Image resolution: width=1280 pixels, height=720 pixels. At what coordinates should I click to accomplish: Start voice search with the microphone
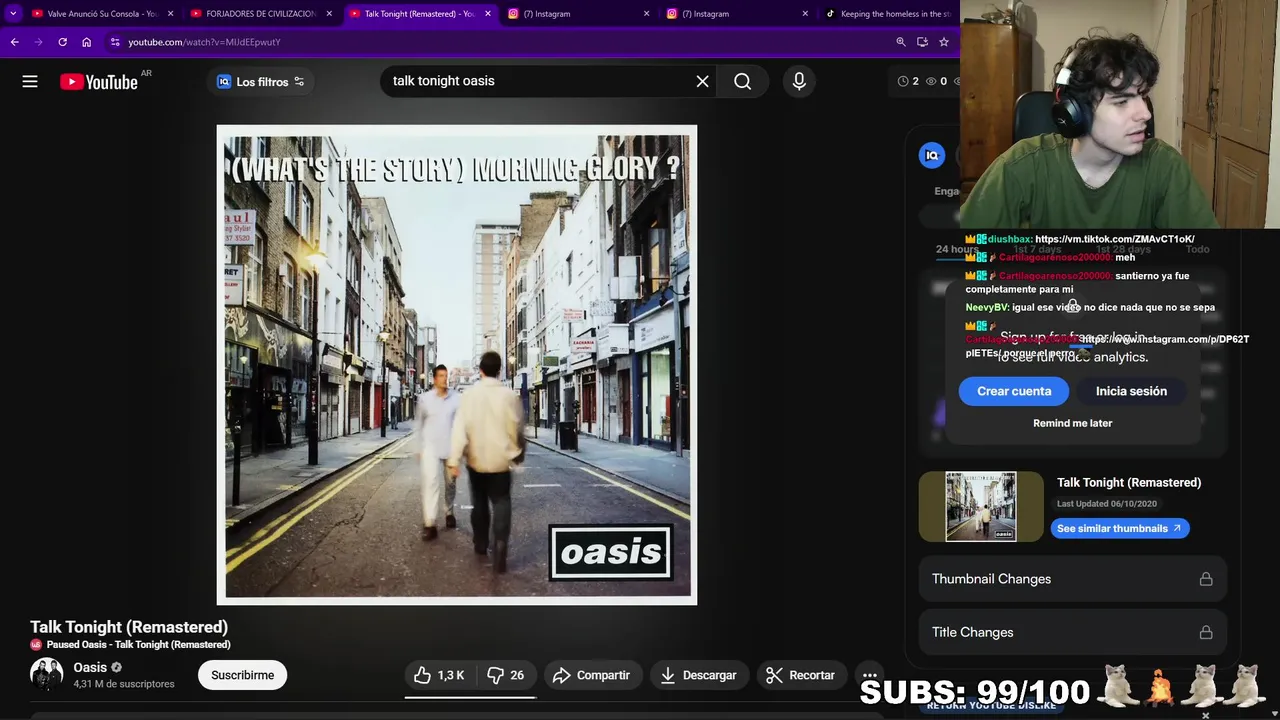[x=799, y=81]
